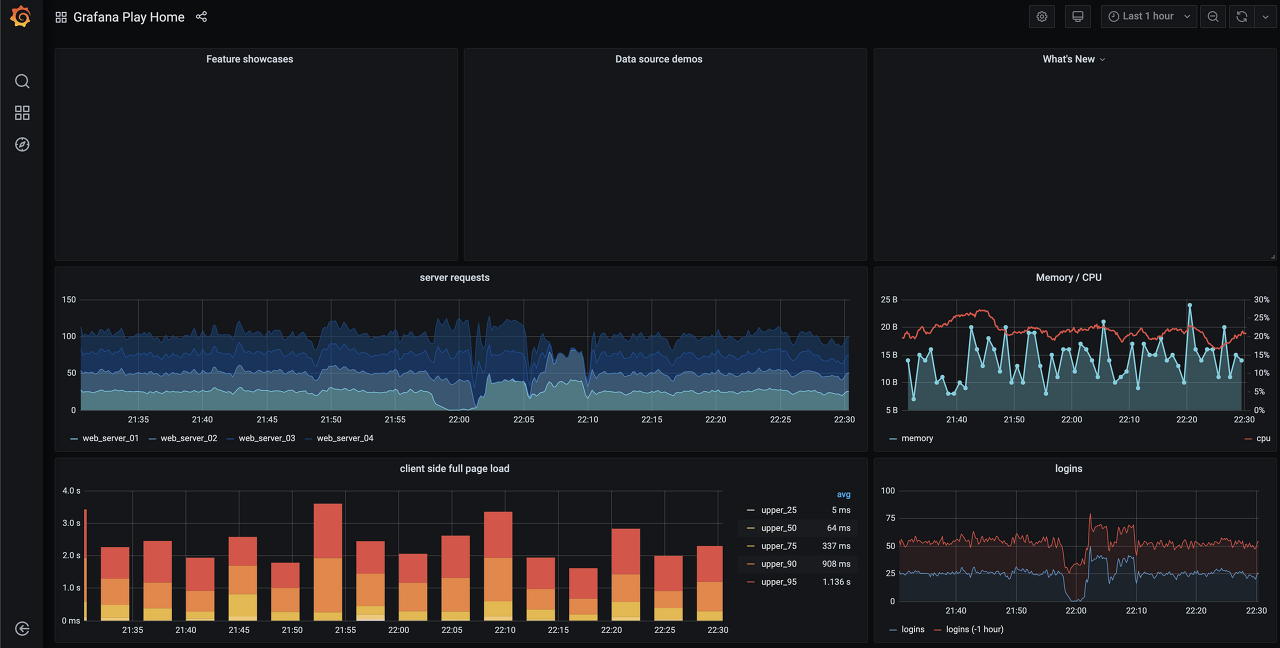Viewport: 1280px width, 648px height.
Task: Click the cpu legend color swatch
Action: pos(1248,438)
